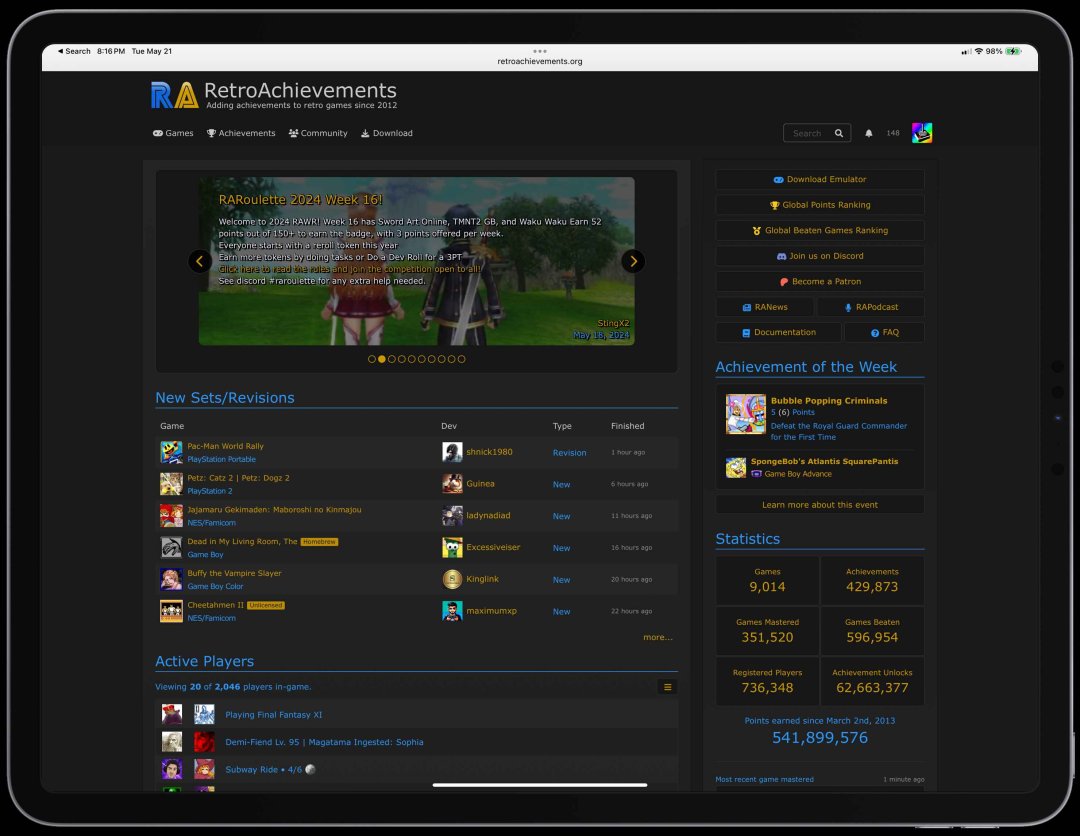The width and height of the screenshot is (1080, 836).
Task: Click the Bubble Popping Criminals achievement badge
Action: 745,413
